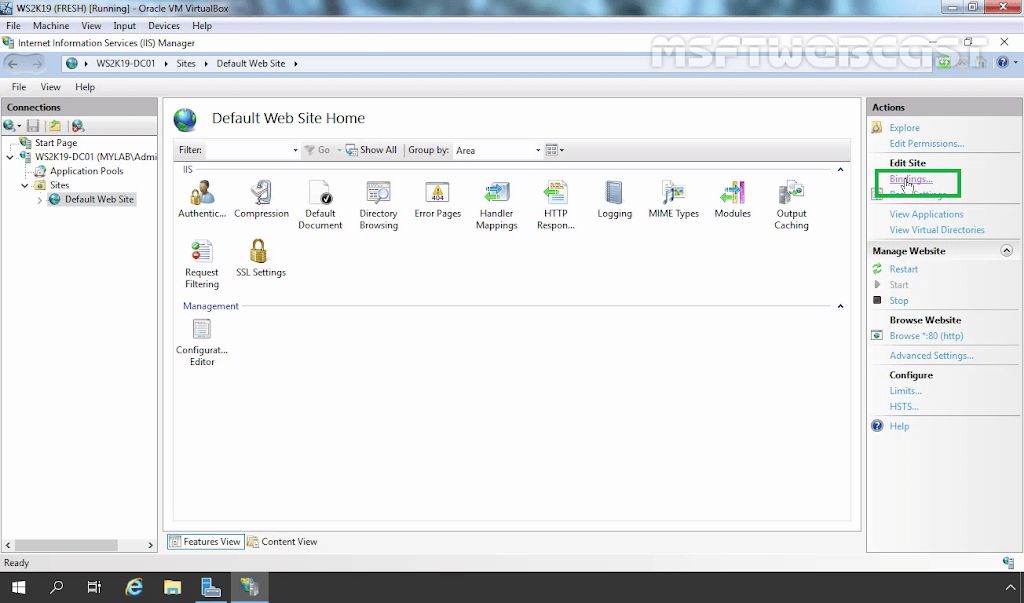The height and width of the screenshot is (603, 1024).
Task: Open the HSTS configuration link
Action: click(904, 406)
